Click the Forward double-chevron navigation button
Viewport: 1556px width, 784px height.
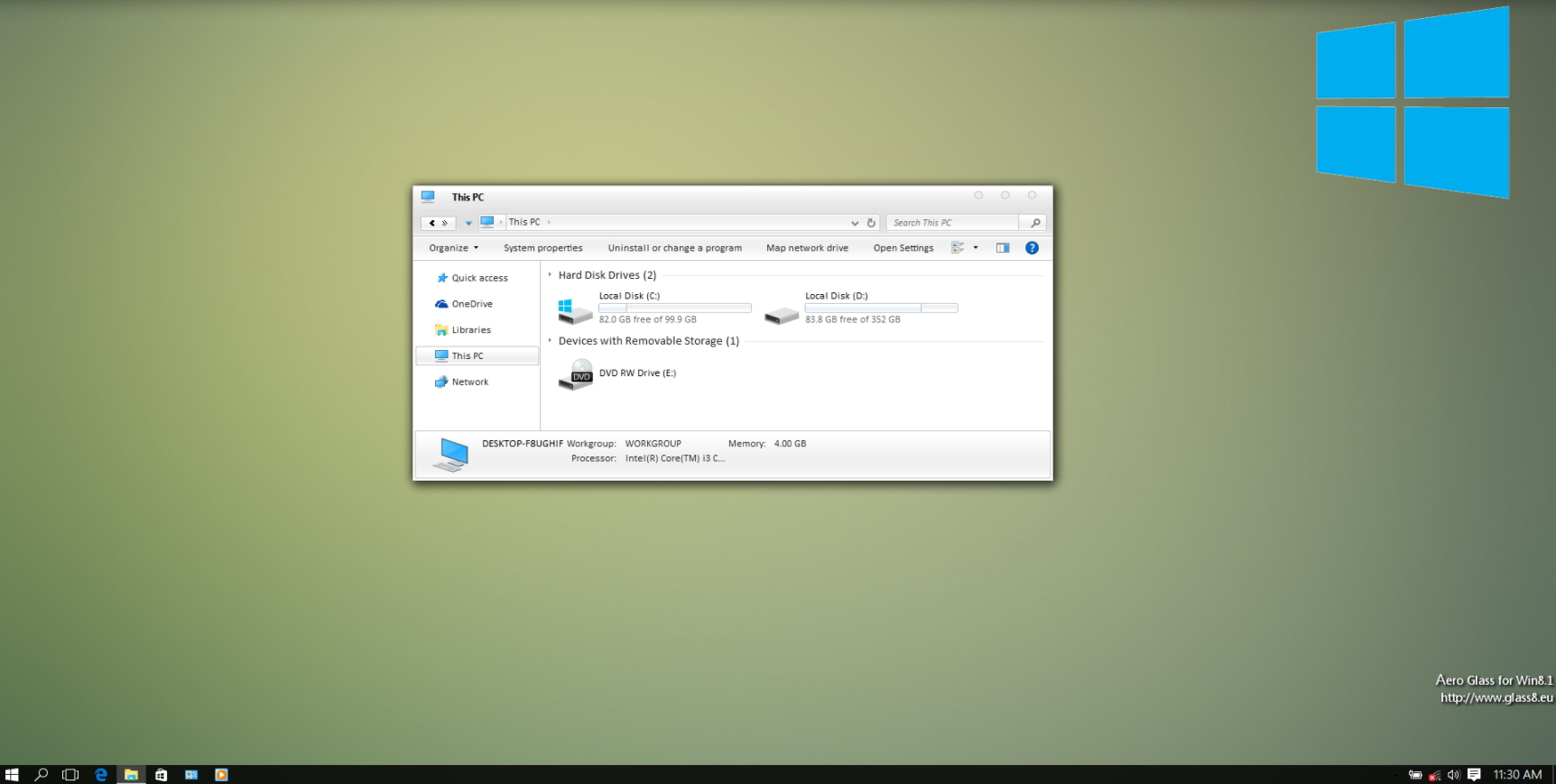tap(445, 223)
